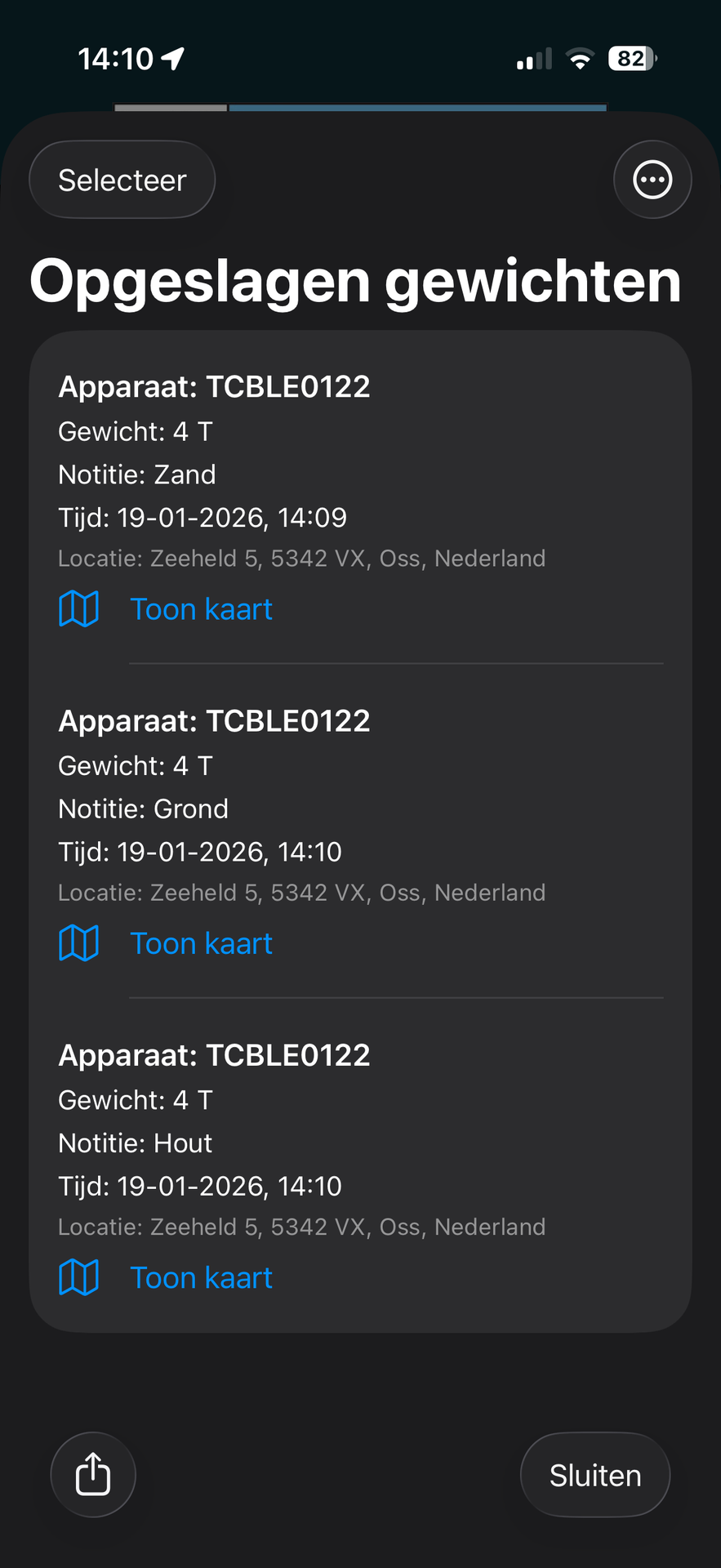Tap the Wi-Fi status icon

580,59
